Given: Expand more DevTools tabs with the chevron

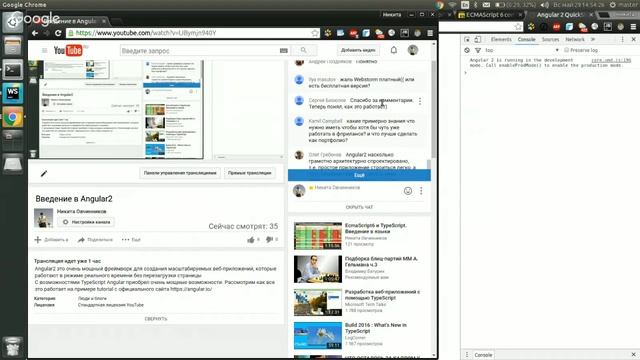Looking at the screenshot, I should (593, 40).
